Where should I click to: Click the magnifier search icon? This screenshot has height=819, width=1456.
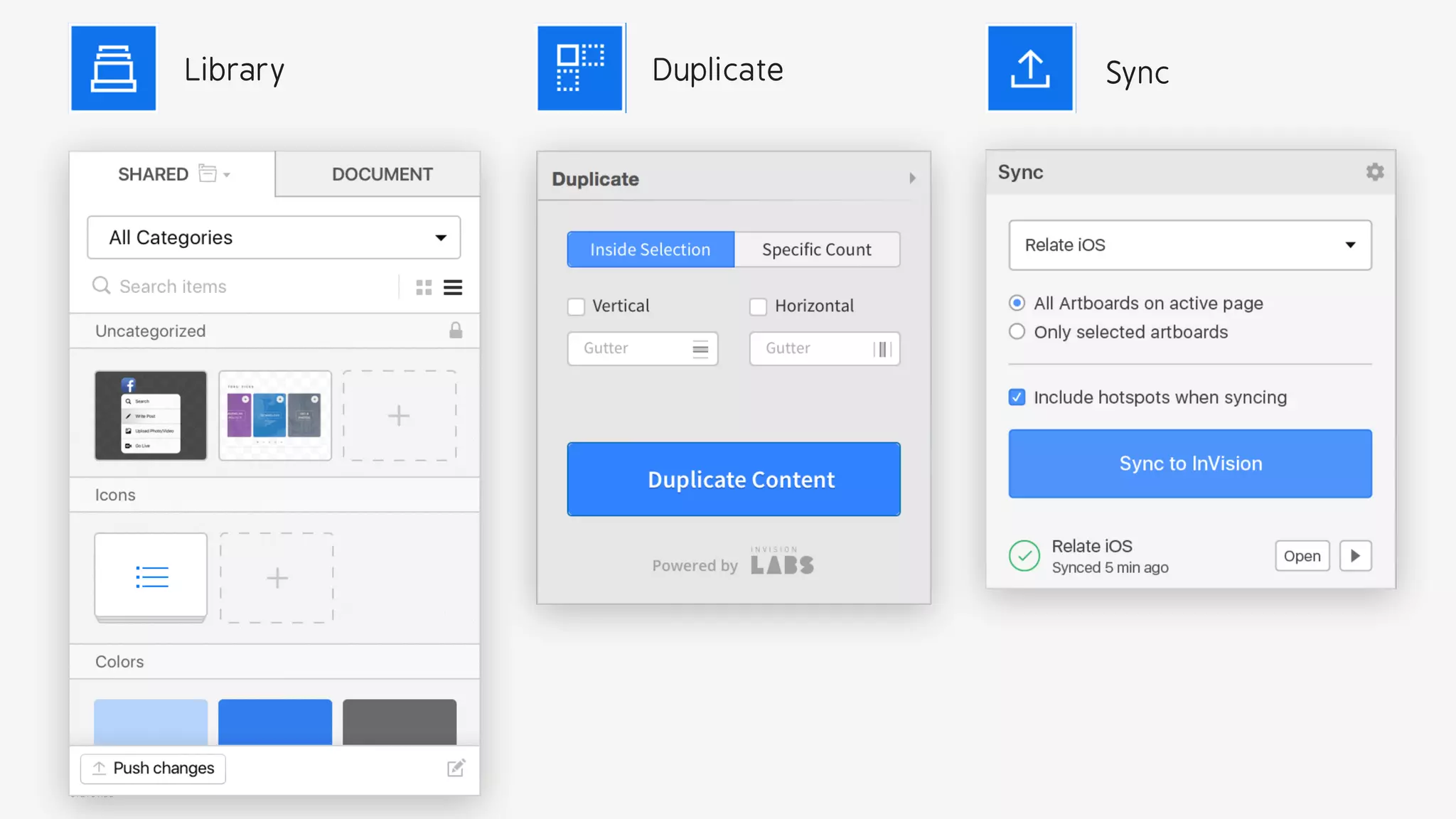(x=102, y=286)
